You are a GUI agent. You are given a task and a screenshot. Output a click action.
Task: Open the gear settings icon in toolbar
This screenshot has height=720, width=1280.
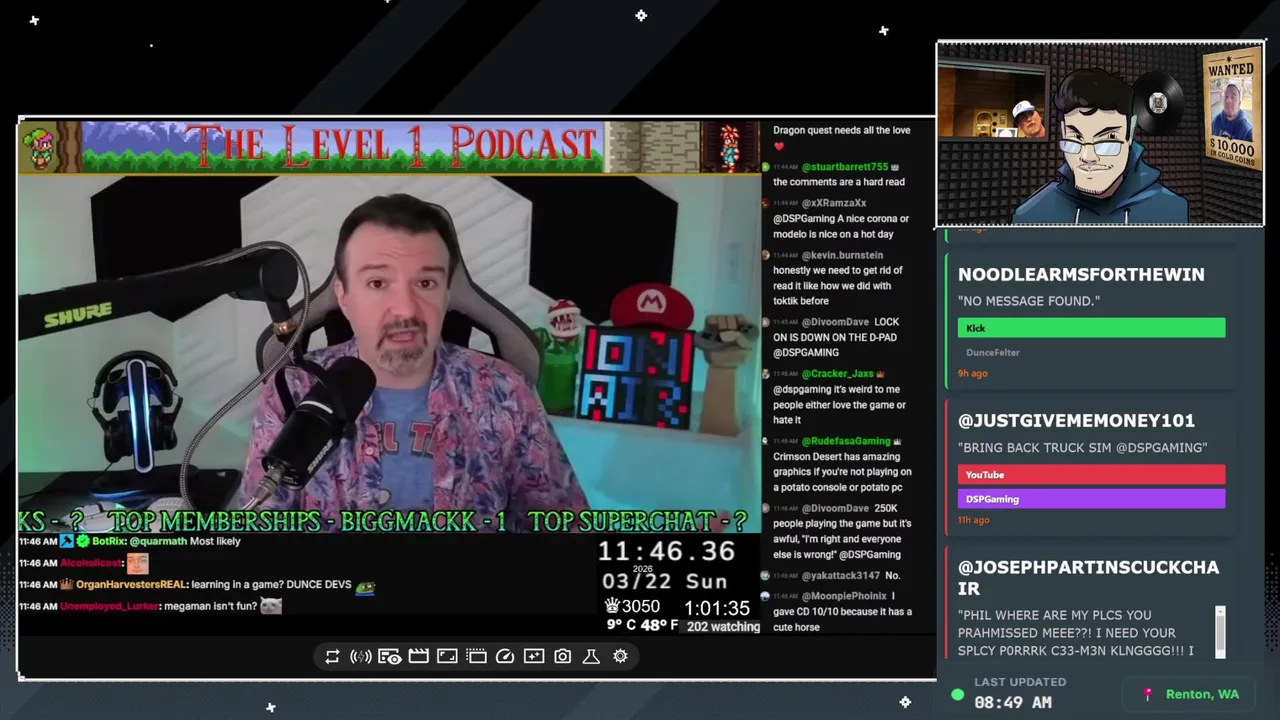pyautogui.click(x=620, y=656)
